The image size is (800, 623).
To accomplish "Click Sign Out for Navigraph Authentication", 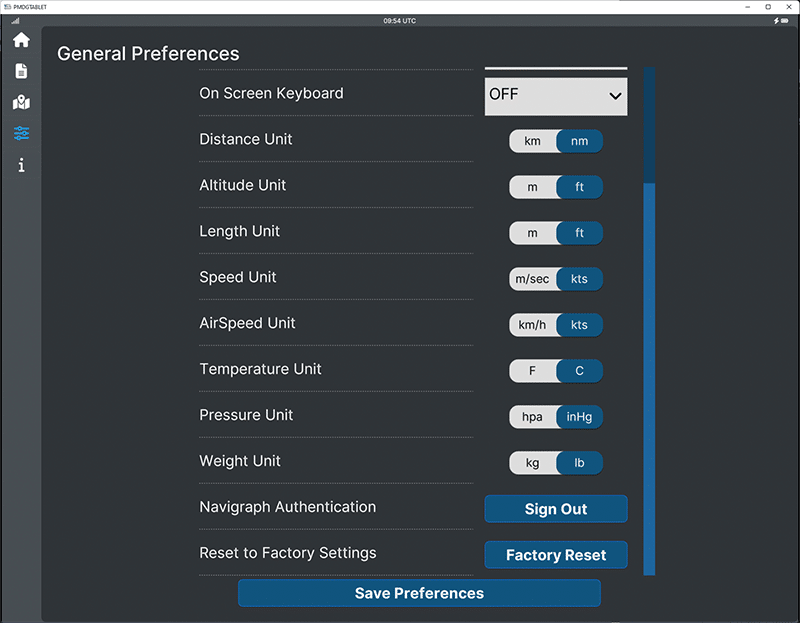I will pyautogui.click(x=556, y=509).
